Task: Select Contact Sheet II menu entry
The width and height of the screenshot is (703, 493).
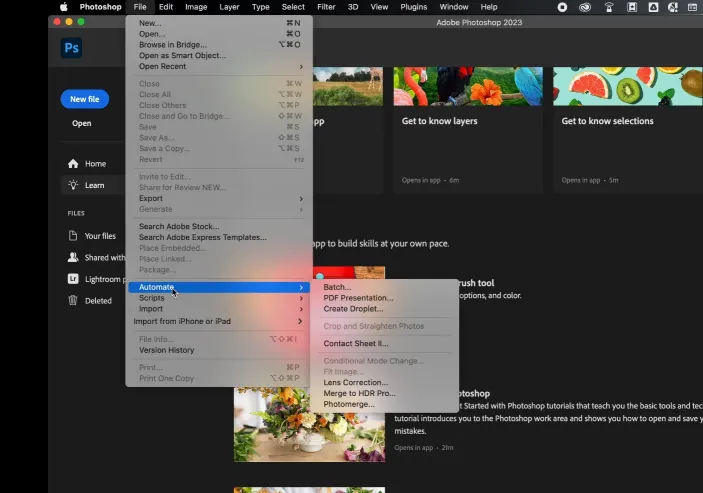Action: tap(355, 343)
